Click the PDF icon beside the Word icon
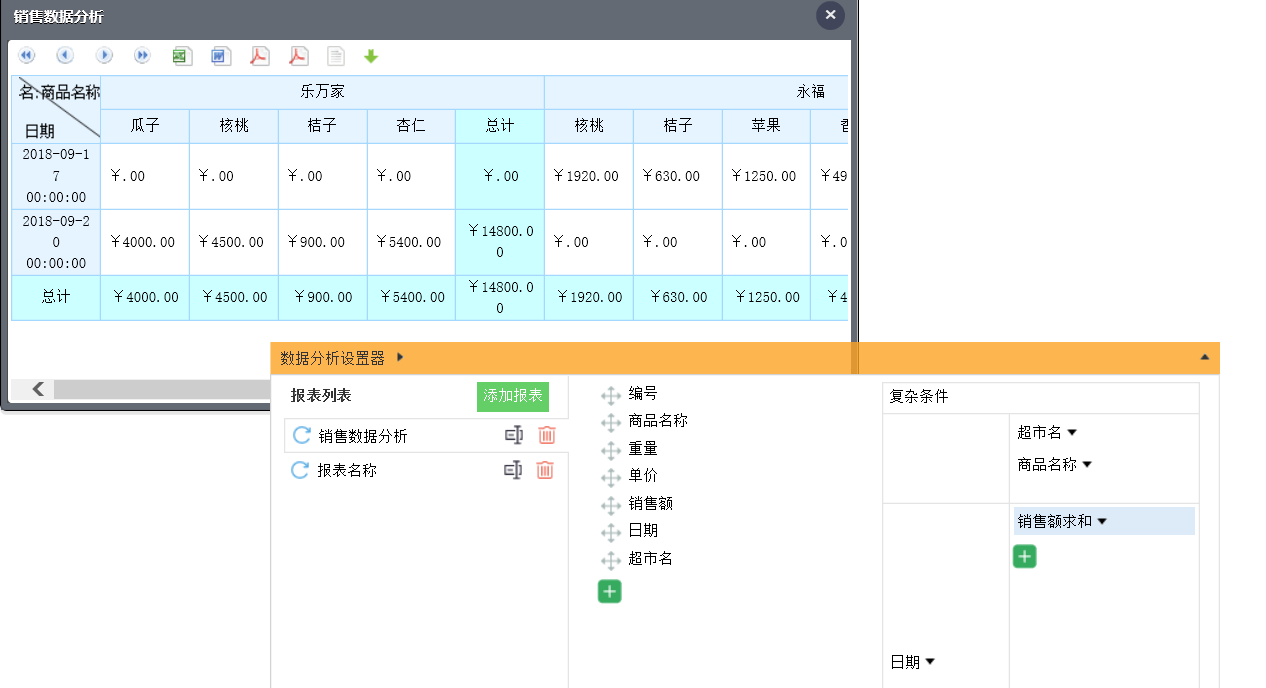The width and height of the screenshot is (1266, 688). (259, 56)
